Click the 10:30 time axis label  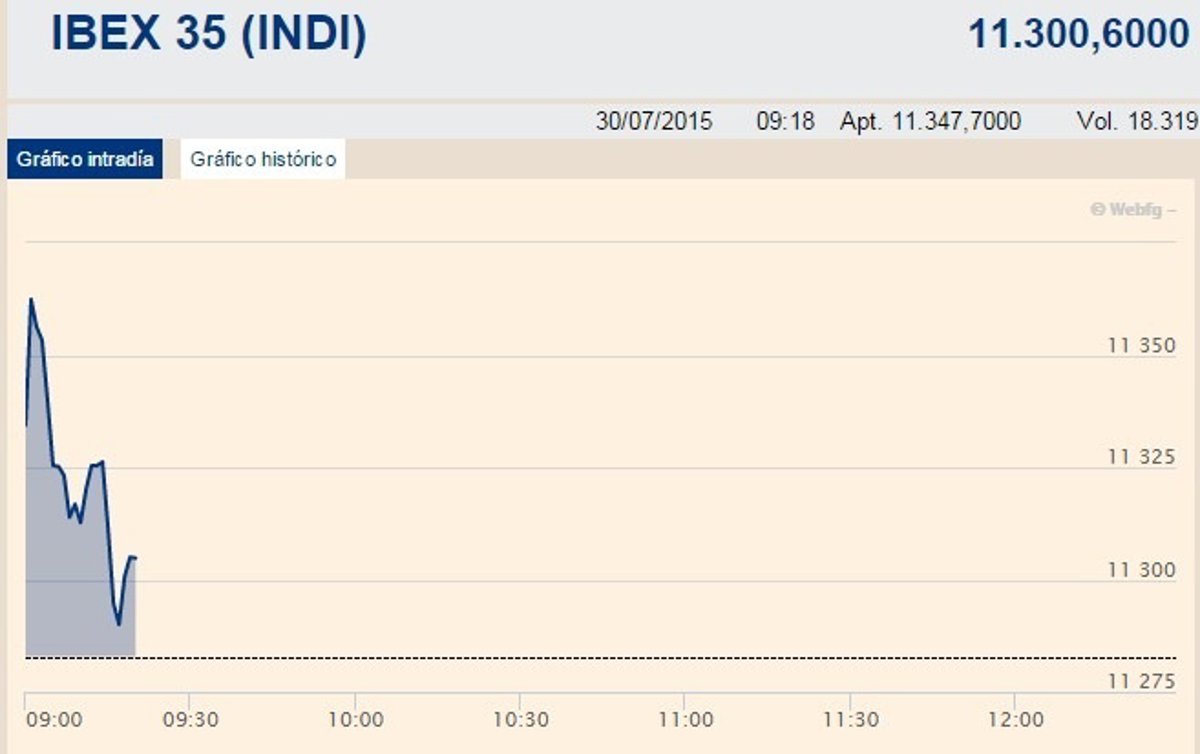pos(520,720)
